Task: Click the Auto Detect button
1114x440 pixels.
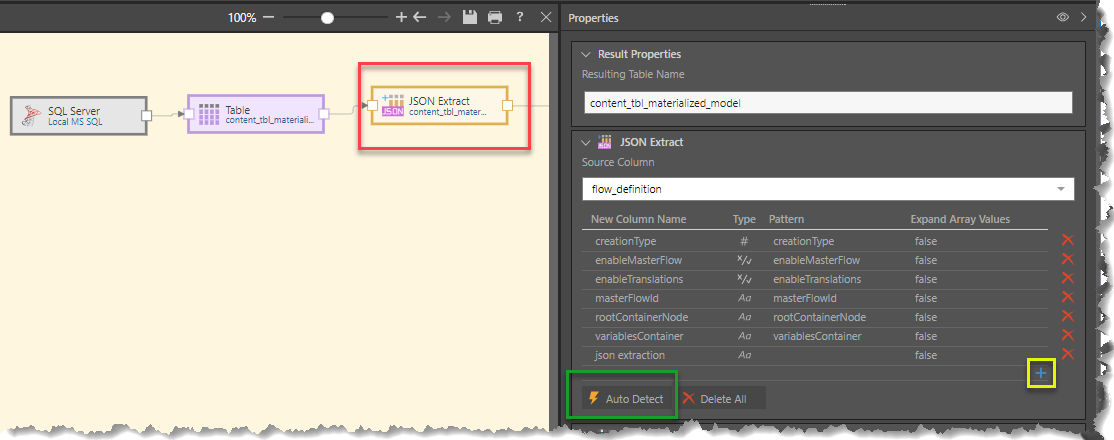Action: pyautogui.click(x=625, y=399)
